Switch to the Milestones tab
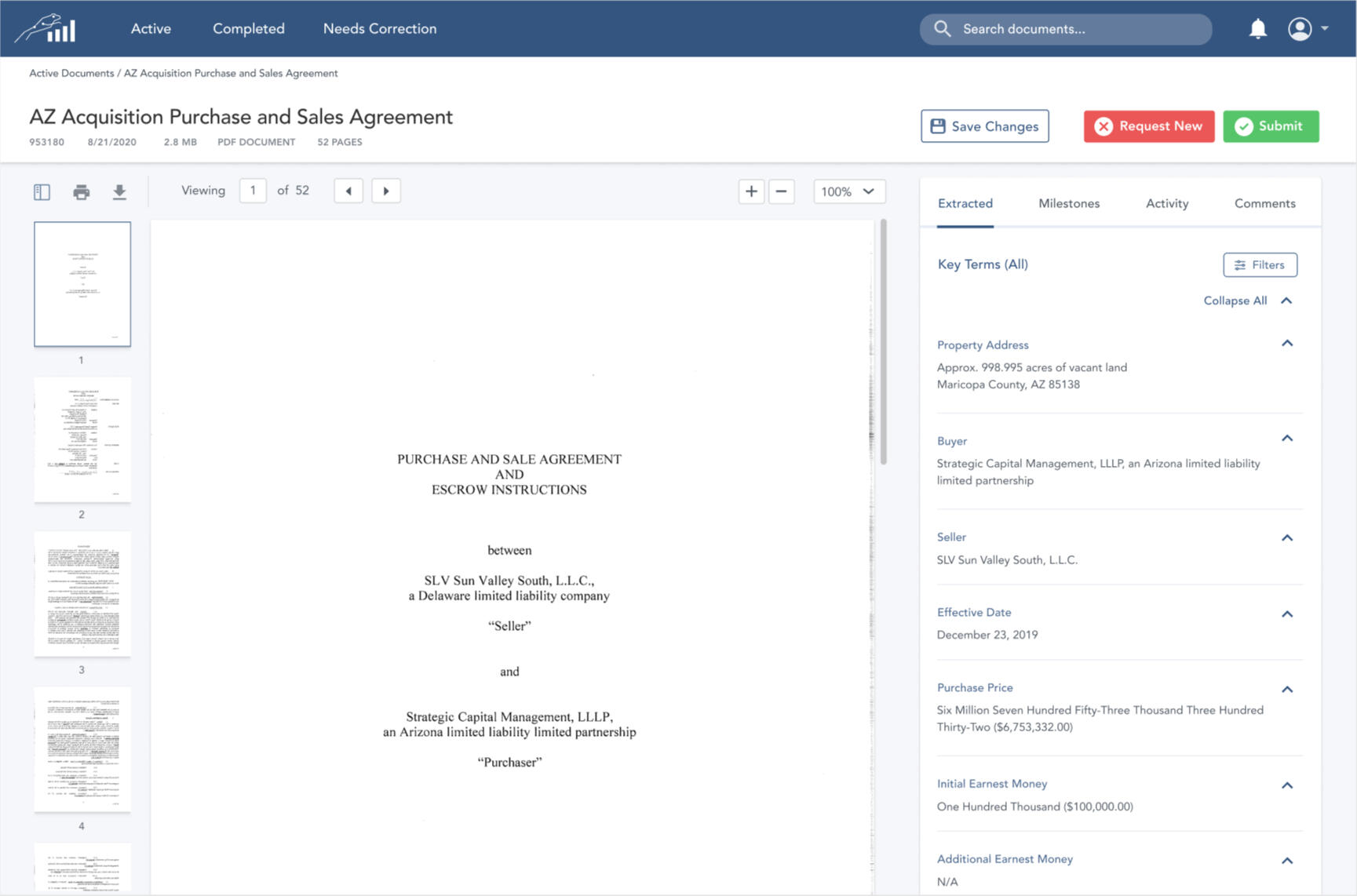The height and width of the screenshot is (896, 1357). [1068, 203]
